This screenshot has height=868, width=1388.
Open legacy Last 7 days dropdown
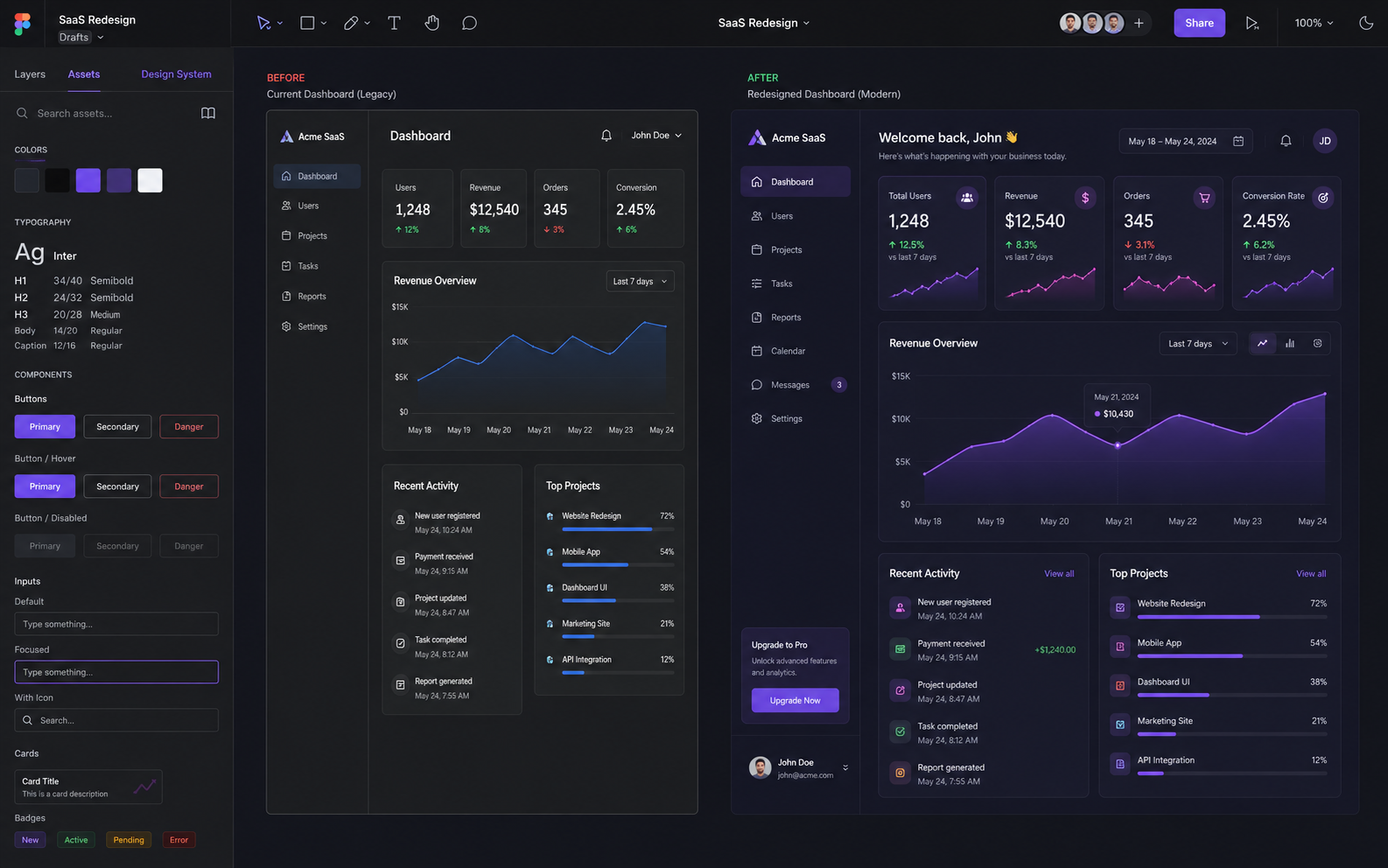tap(640, 281)
